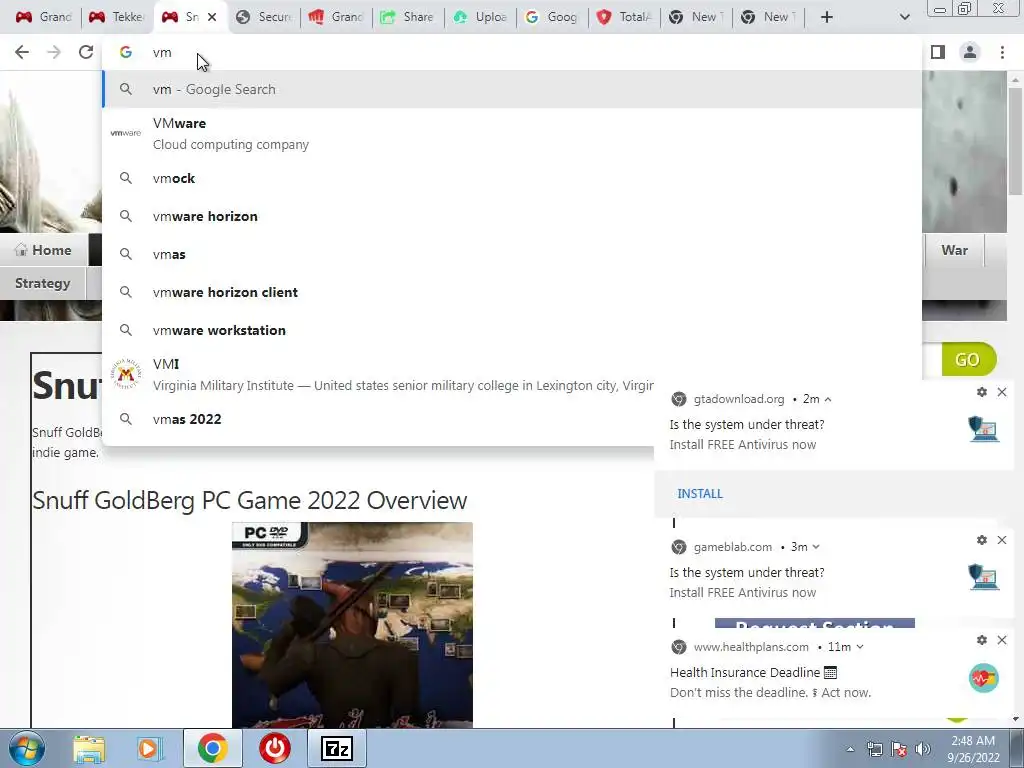Click the volume speaker tray icon
Image resolution: width=1024 pixels, height=768 pixels.
pyautogui.click(x=923, y=749)
